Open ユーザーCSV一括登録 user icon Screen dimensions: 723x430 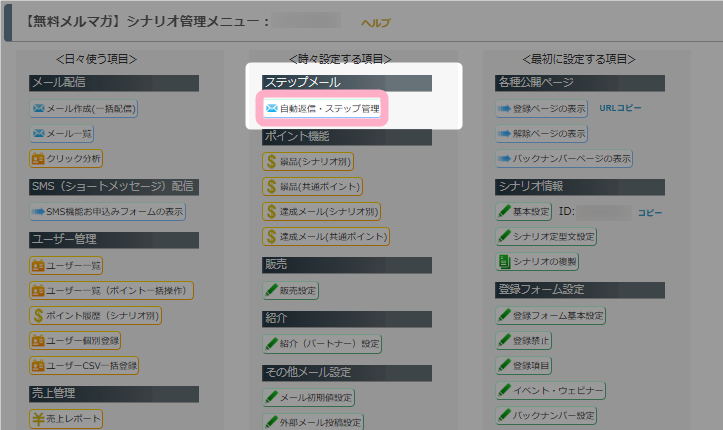click(40, 366)
